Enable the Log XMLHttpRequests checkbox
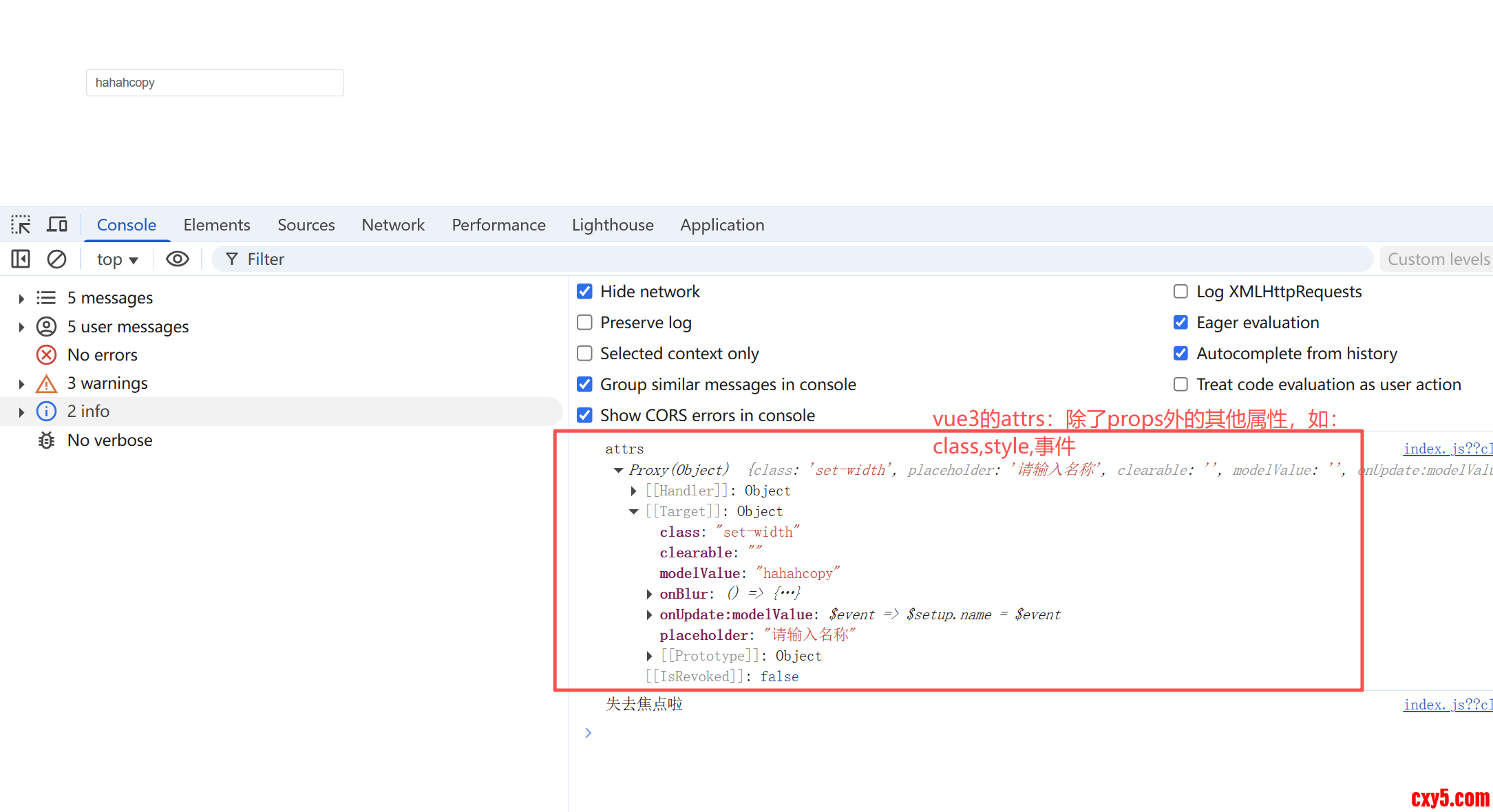 pos(1180,292)
